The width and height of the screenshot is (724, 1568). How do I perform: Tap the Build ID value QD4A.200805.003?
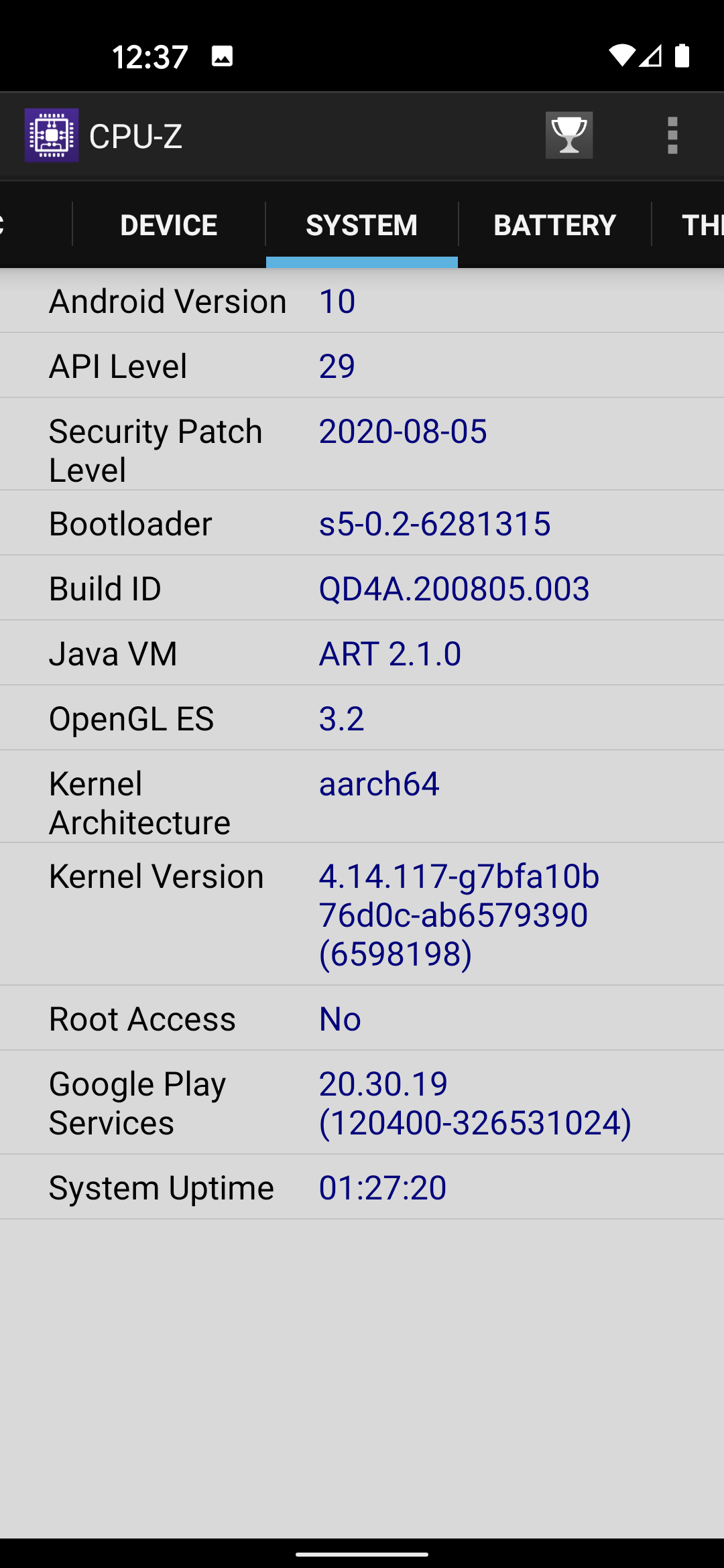click(454, 588)
